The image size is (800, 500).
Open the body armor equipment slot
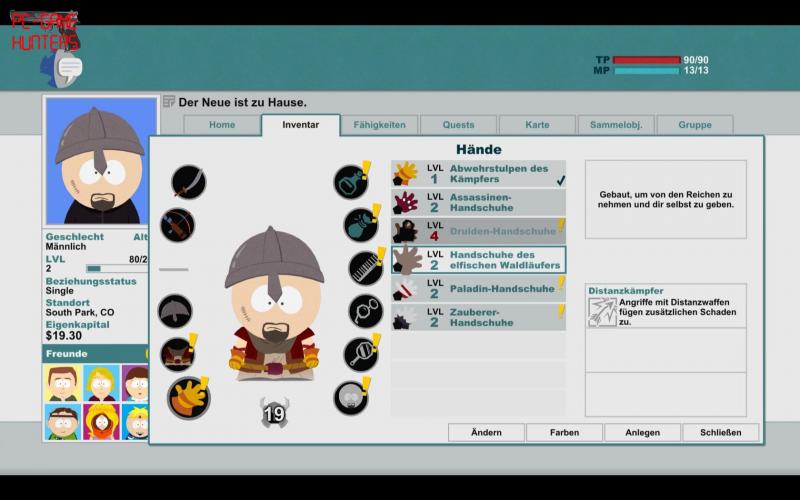[178, 354]
